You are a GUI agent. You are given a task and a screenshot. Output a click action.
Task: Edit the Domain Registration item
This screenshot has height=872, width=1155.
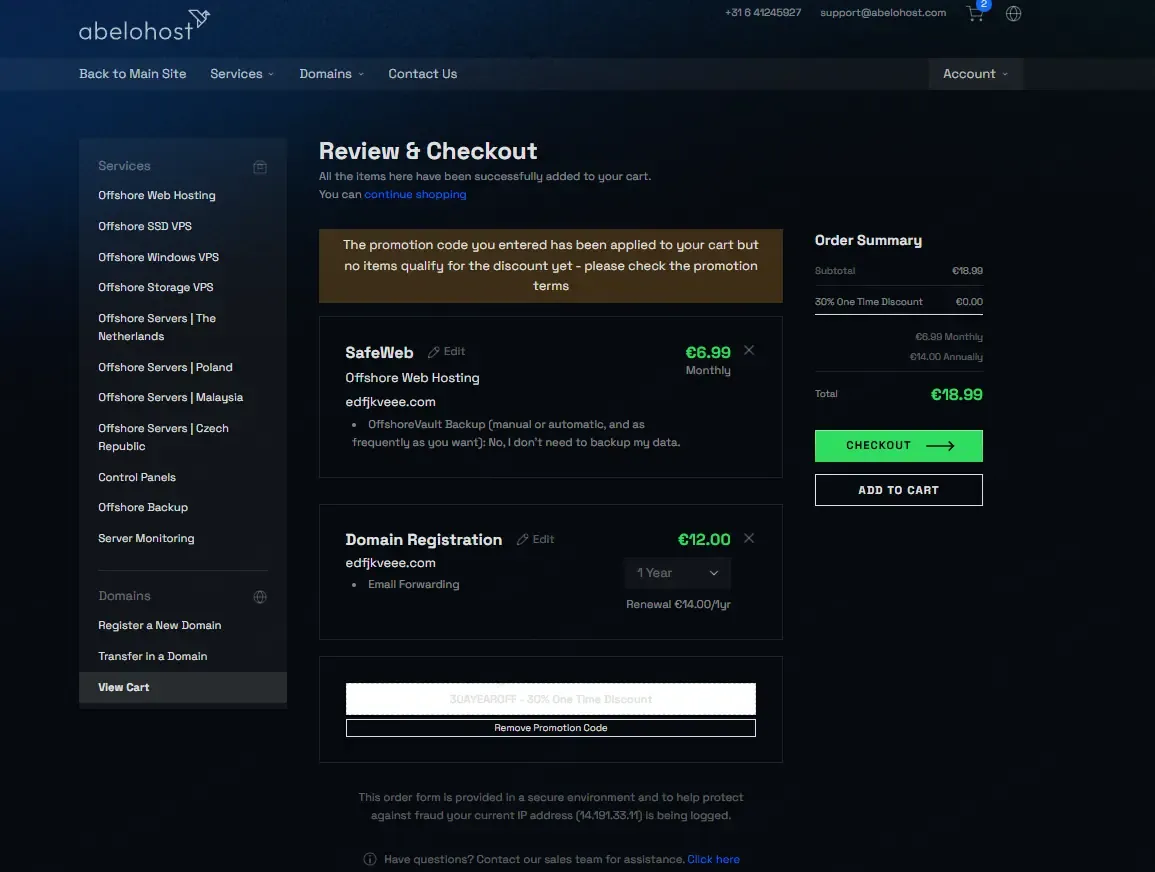[536, 539]
